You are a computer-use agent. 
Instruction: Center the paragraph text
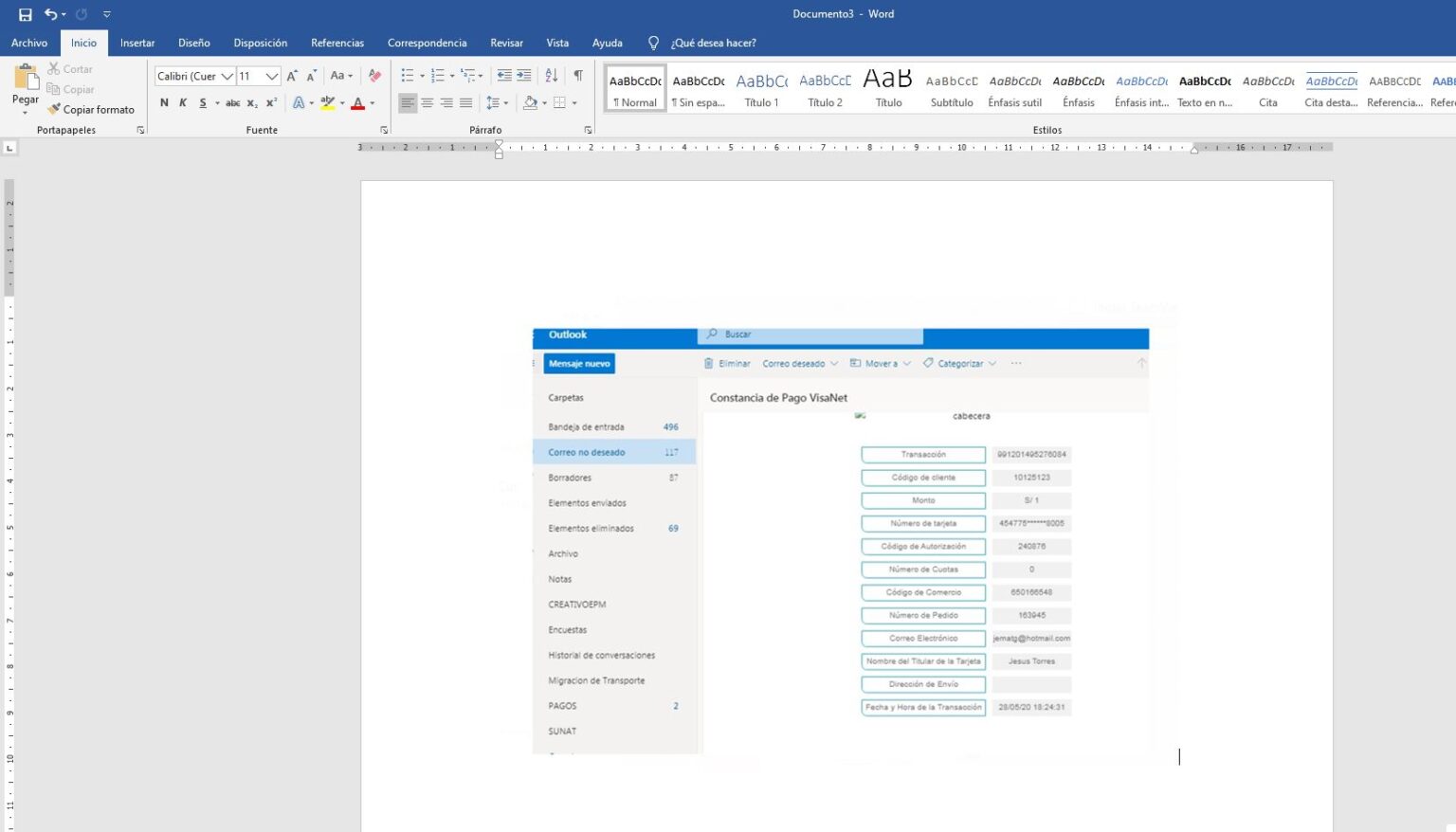[428, 102]
